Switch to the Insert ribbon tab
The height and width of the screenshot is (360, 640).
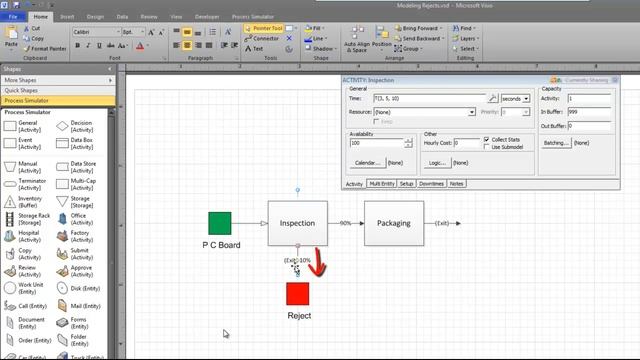[67, 17]
